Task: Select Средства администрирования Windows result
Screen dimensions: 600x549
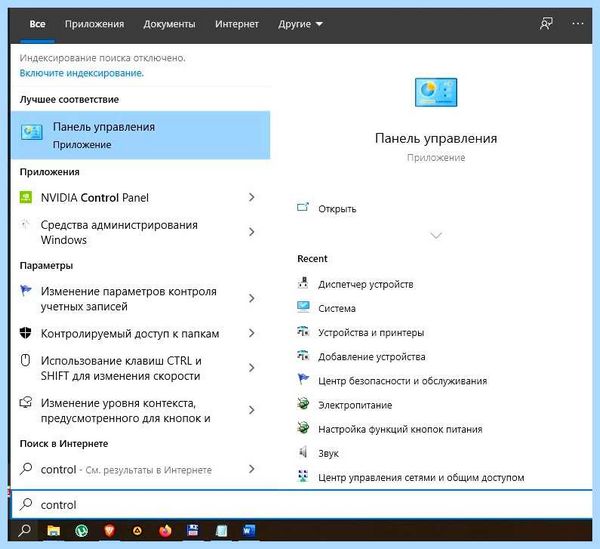Action: pyautogui.click(x=140, y=232)
